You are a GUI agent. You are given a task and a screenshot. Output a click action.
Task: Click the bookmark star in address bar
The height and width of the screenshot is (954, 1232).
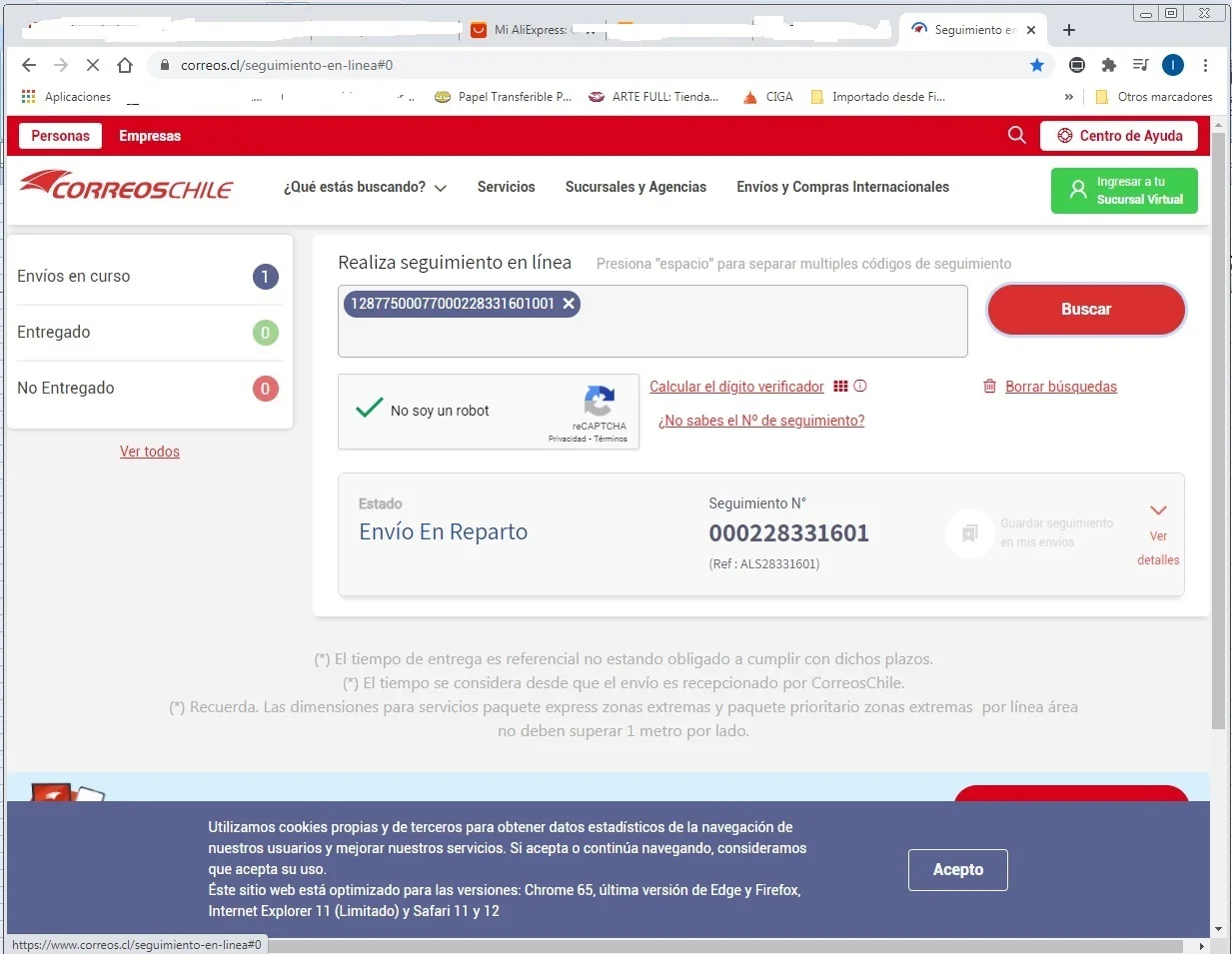pyautogui.click(x=1037, y=65)
